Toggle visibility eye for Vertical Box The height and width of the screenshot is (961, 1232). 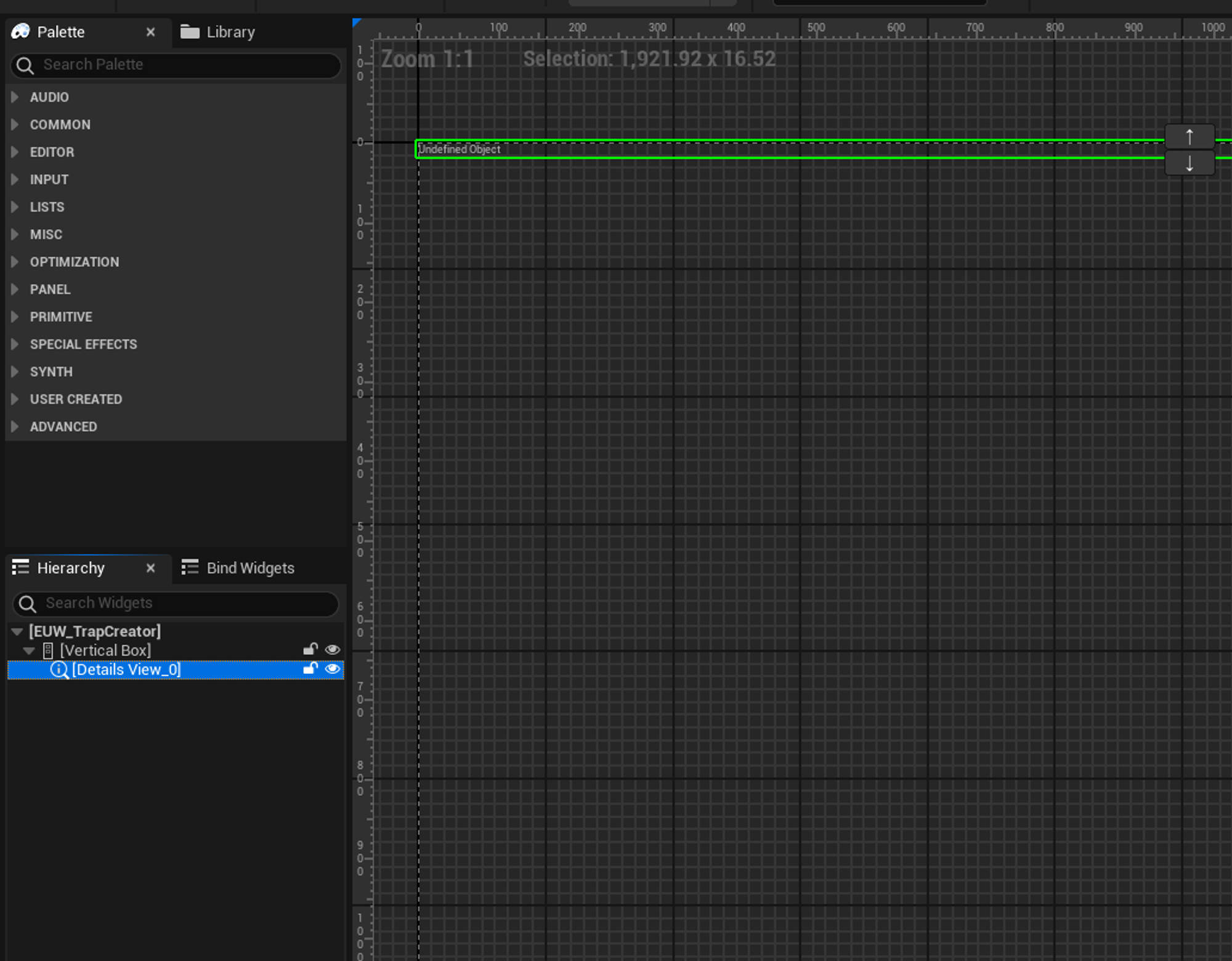[x=333, y=649]
